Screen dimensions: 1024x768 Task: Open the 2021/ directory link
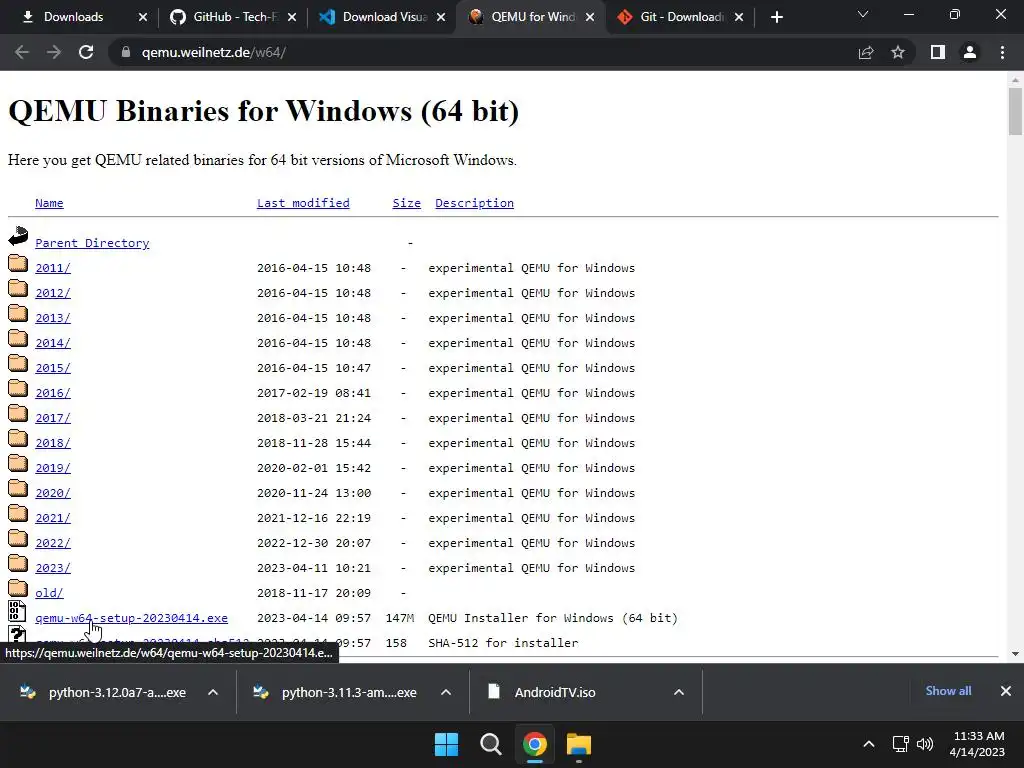click(x=53, y=518)
